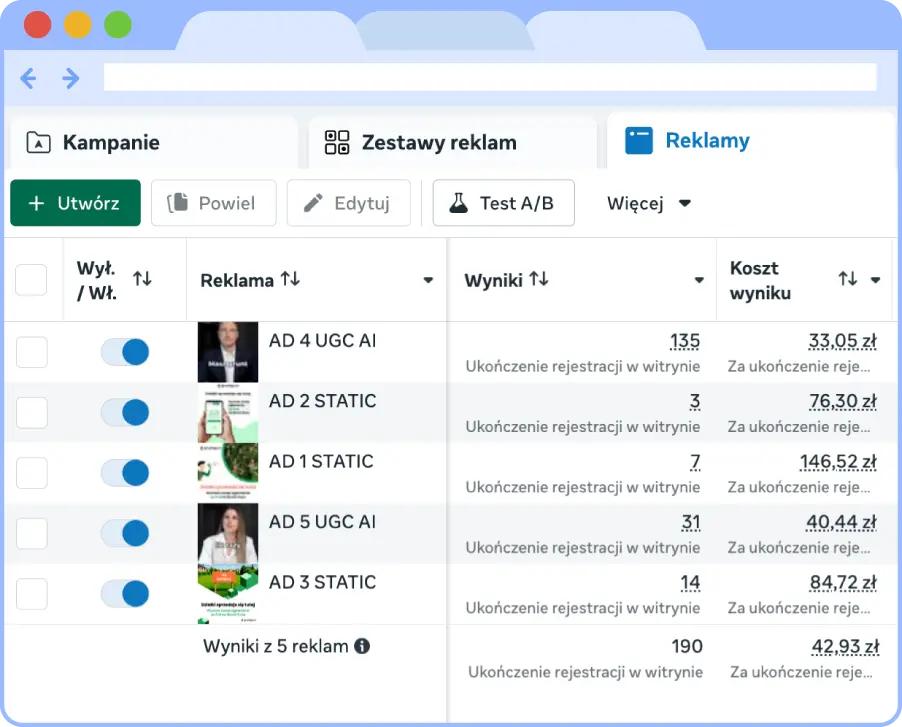The width and height of the screenshot is (902, 727).
Task: Expand the Więcej dropdown menu
Action: (x=649, y=203)
